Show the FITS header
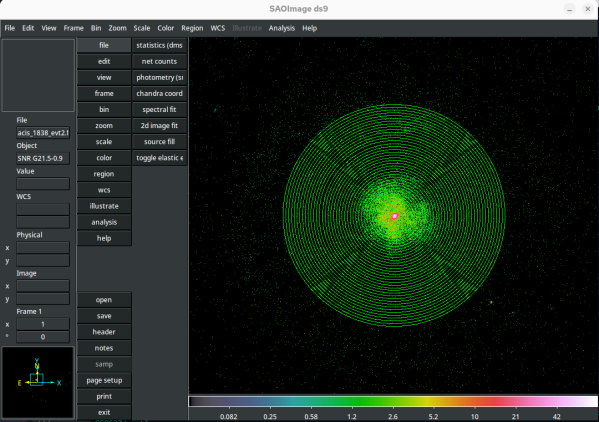The height and width of the screenshot is (422, 599). [104, 332]
